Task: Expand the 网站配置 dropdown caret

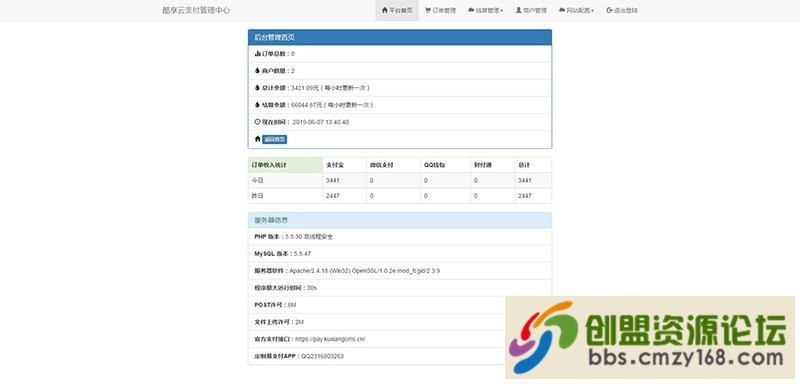Action: click(592, 11)
